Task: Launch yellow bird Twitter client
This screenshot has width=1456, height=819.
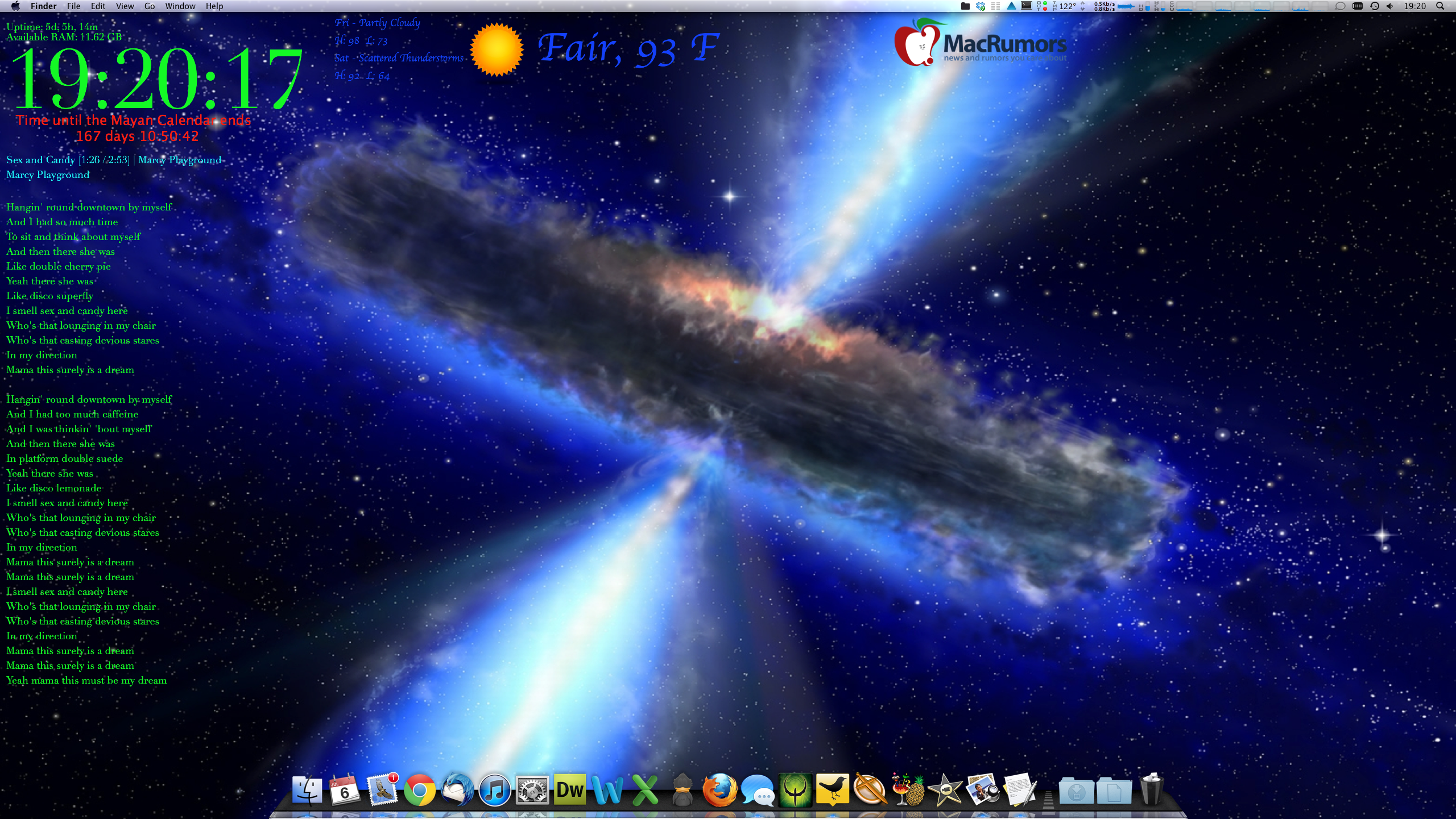Action: click(833, 790)
